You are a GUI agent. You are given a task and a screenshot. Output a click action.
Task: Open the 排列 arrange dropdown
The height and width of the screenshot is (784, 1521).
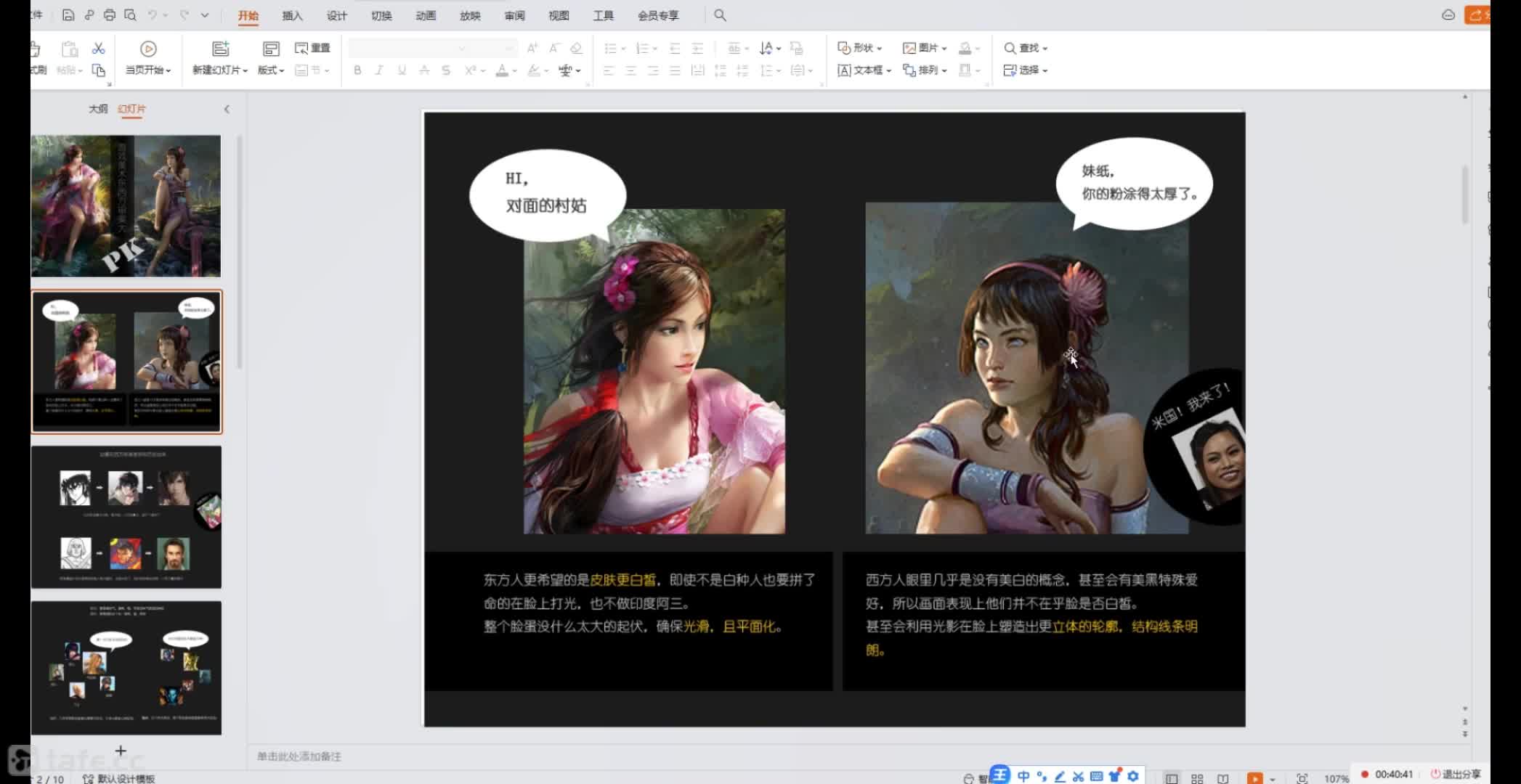pyautogui.click(x=924, y=70)
